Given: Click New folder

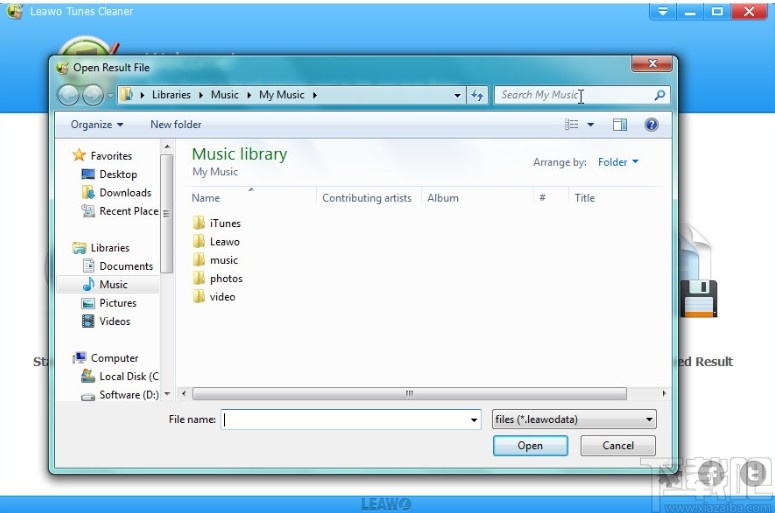Looking at the screenshot, I should pyautogui.click(x=176, y=125).
